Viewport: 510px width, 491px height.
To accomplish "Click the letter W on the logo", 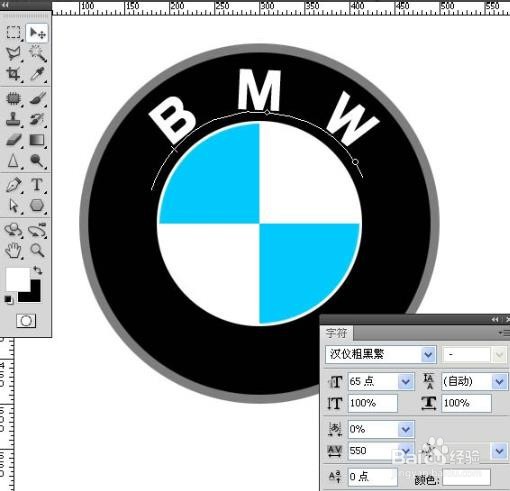I will point(353,118).
